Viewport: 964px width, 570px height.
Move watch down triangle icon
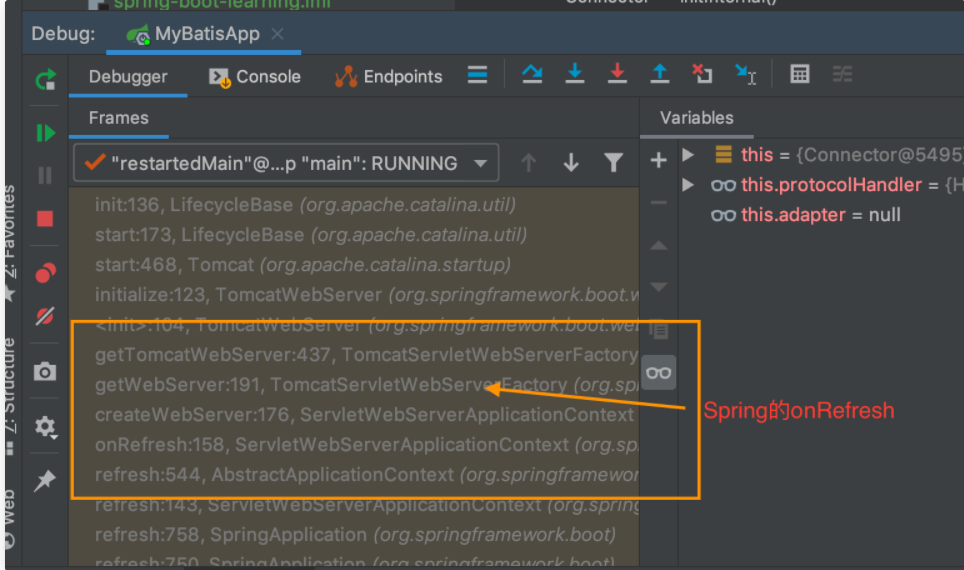[658, 287]
